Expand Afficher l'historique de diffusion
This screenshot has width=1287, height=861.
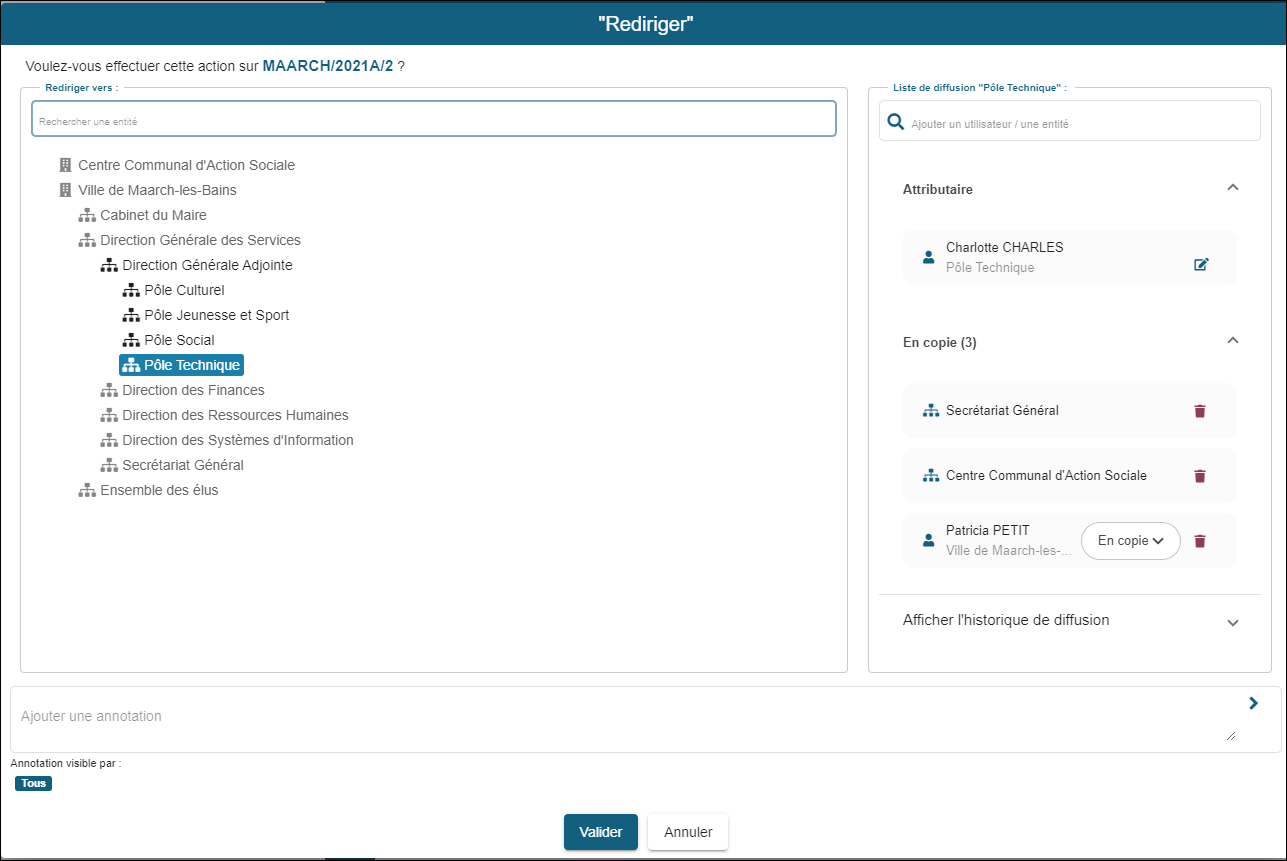[1233, 622]
